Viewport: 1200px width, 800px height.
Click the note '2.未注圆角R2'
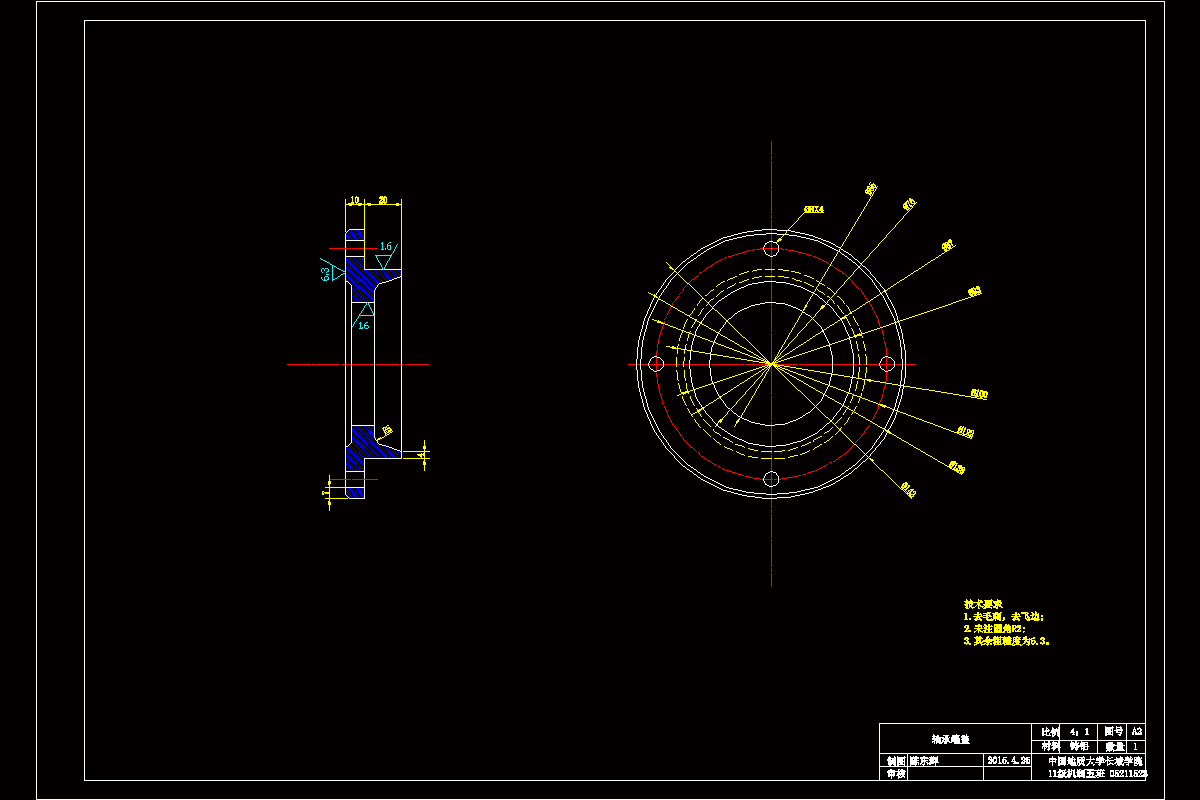994,629
